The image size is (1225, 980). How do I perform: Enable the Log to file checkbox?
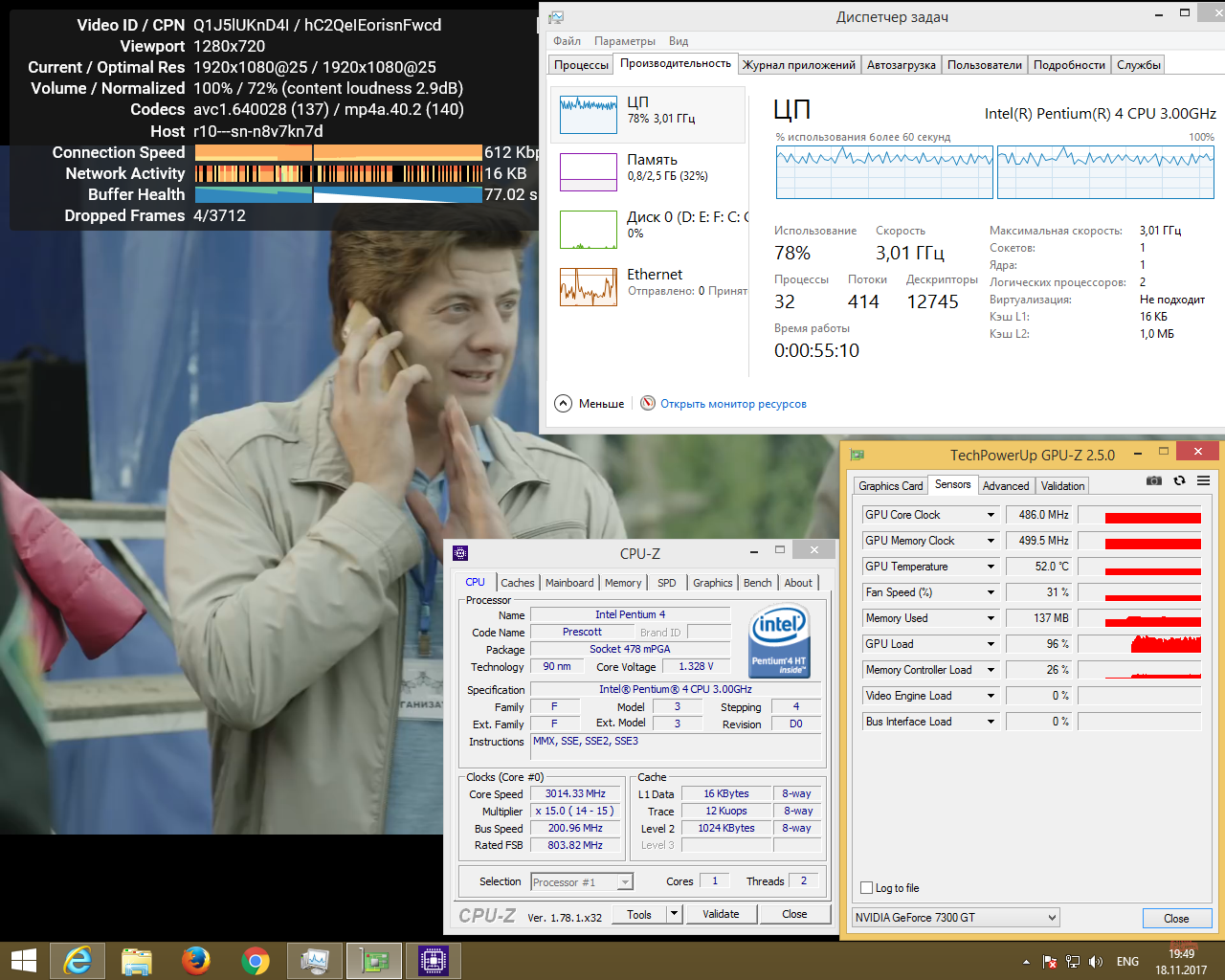click(867, 888)
